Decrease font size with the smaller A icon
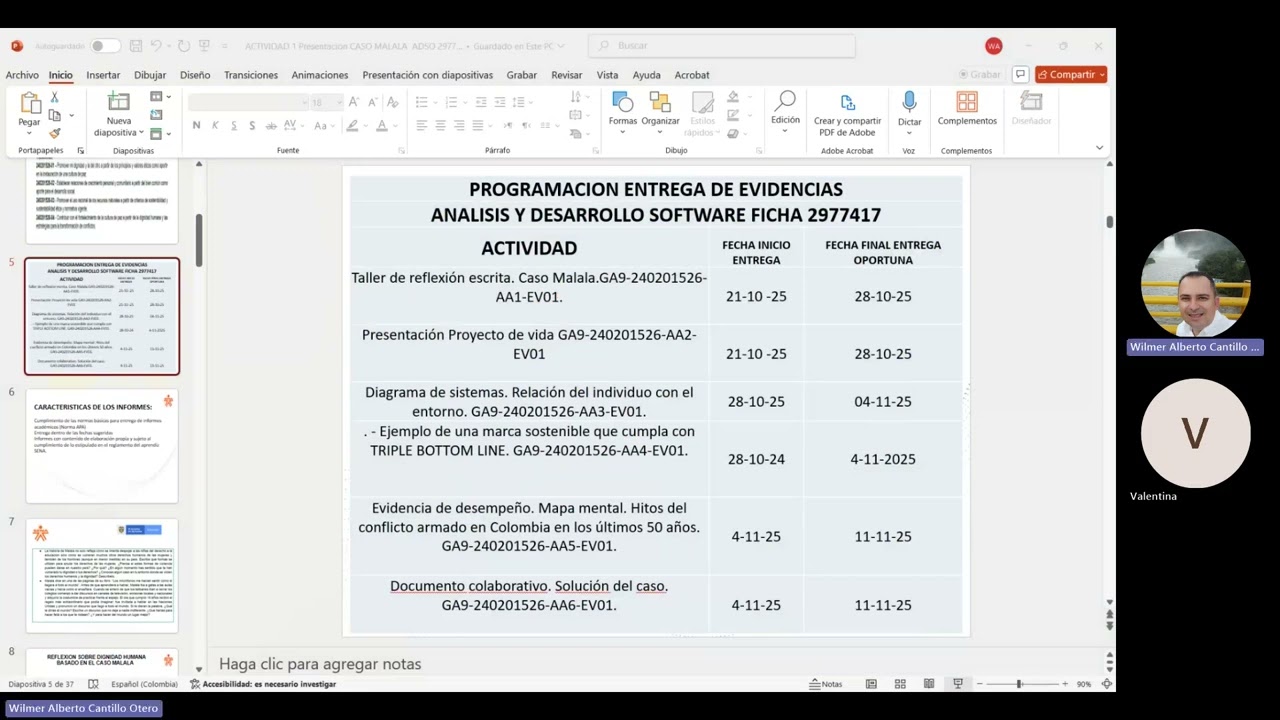Image resolution: width=1280 pixels, height=720 pixels. 372,102
